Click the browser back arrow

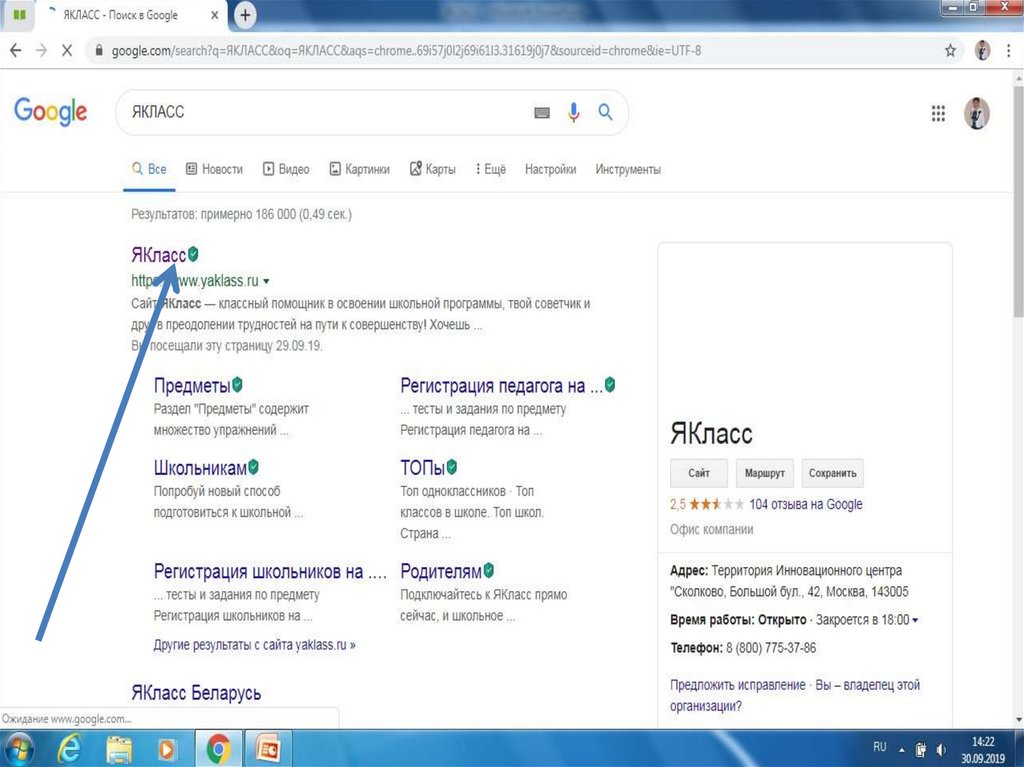16,50
